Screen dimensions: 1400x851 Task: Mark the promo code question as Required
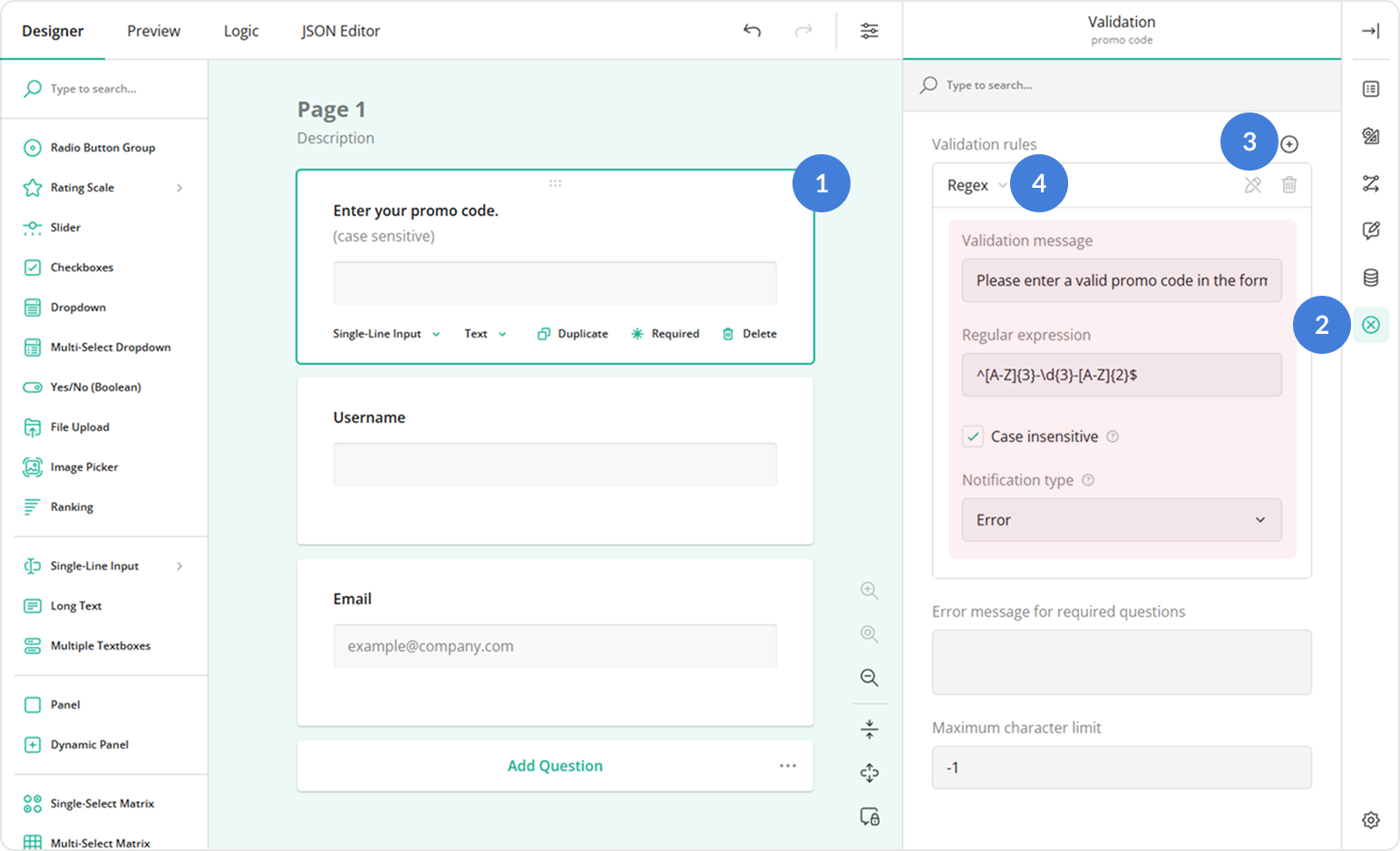coord(665,333)
